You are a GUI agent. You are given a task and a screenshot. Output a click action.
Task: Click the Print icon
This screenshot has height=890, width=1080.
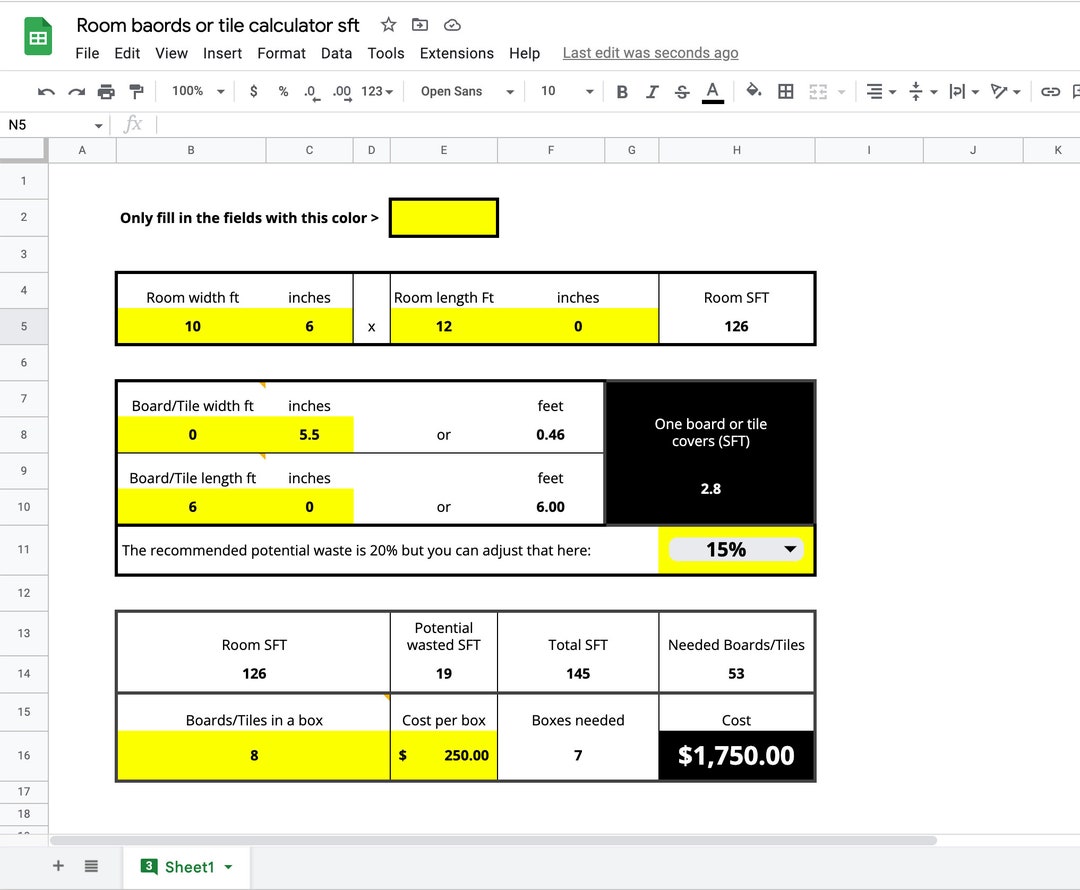(107, 91)
